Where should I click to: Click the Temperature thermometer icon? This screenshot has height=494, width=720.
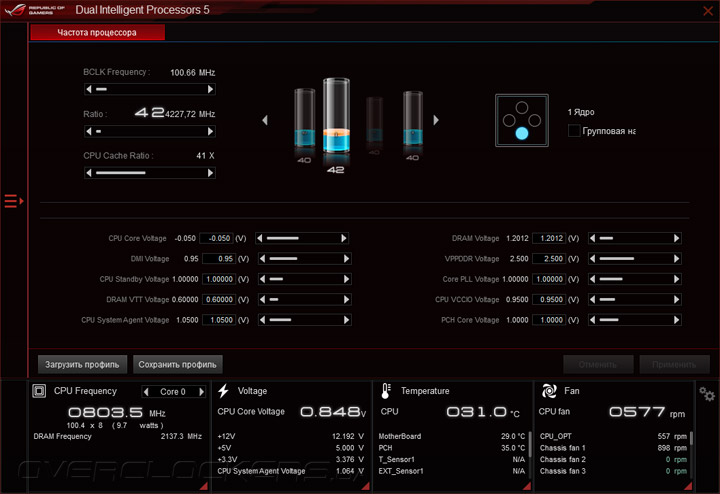pos(386,391)
